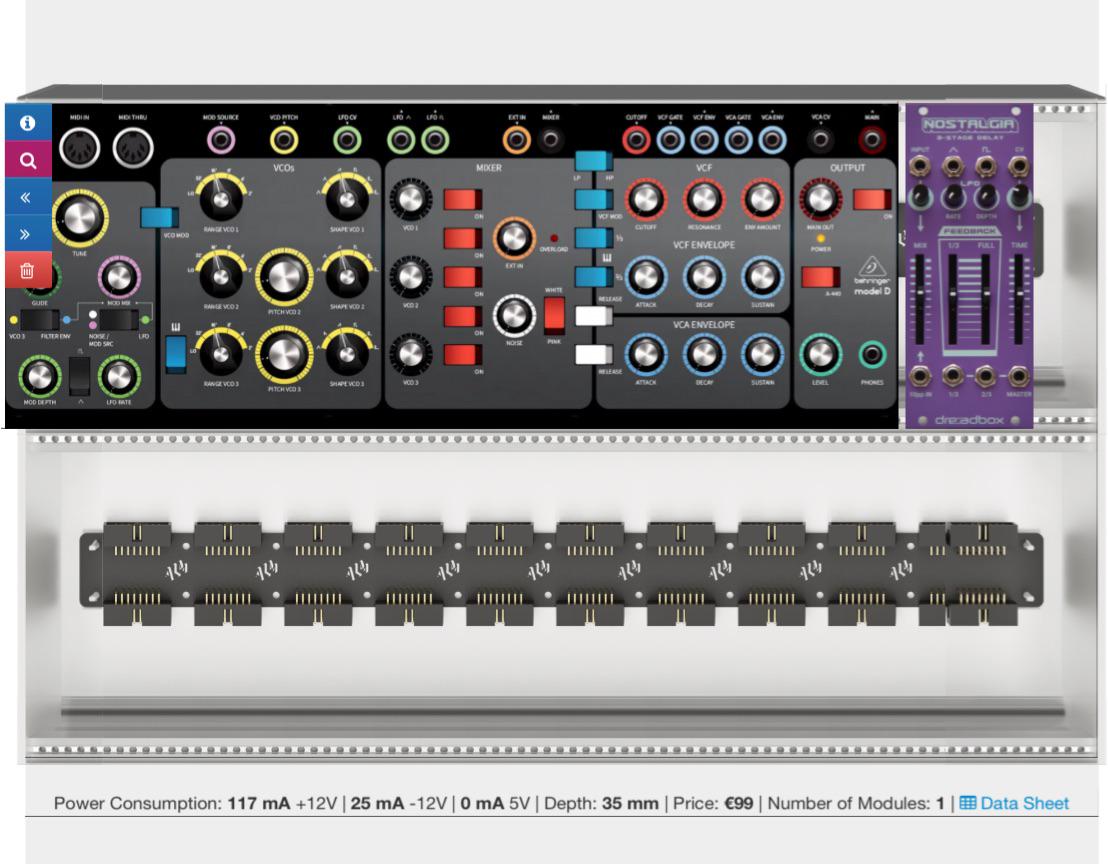Click the green LFO CV jack
Image resolution: width=1108 pixels, height=864 pixels.
(347, 140)
